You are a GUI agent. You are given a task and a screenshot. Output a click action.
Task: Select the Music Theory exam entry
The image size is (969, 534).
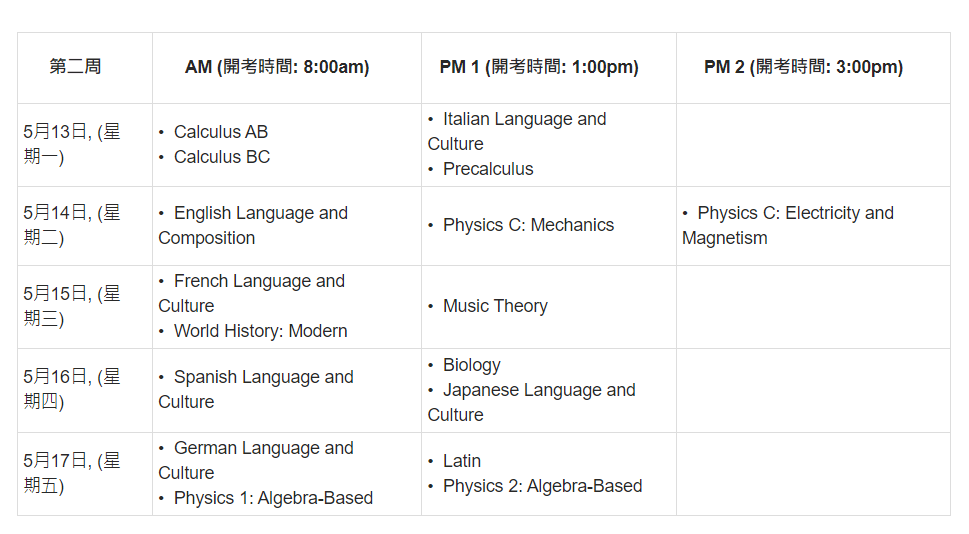tap(495, 306)
